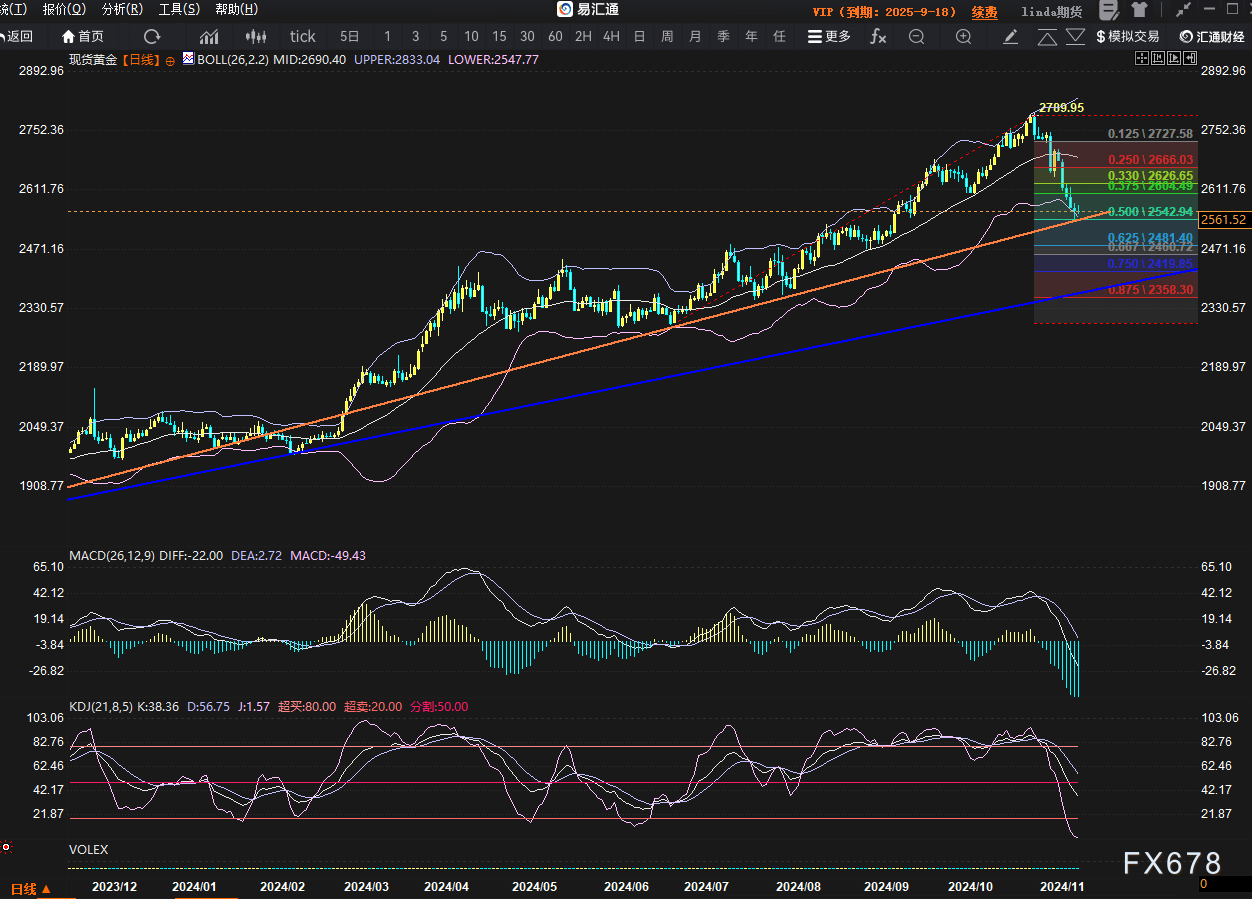Zoom out the chart with the minus magnifier
Image resolution: width=1252 pixels, height=899 pixels.
point(916,36)
